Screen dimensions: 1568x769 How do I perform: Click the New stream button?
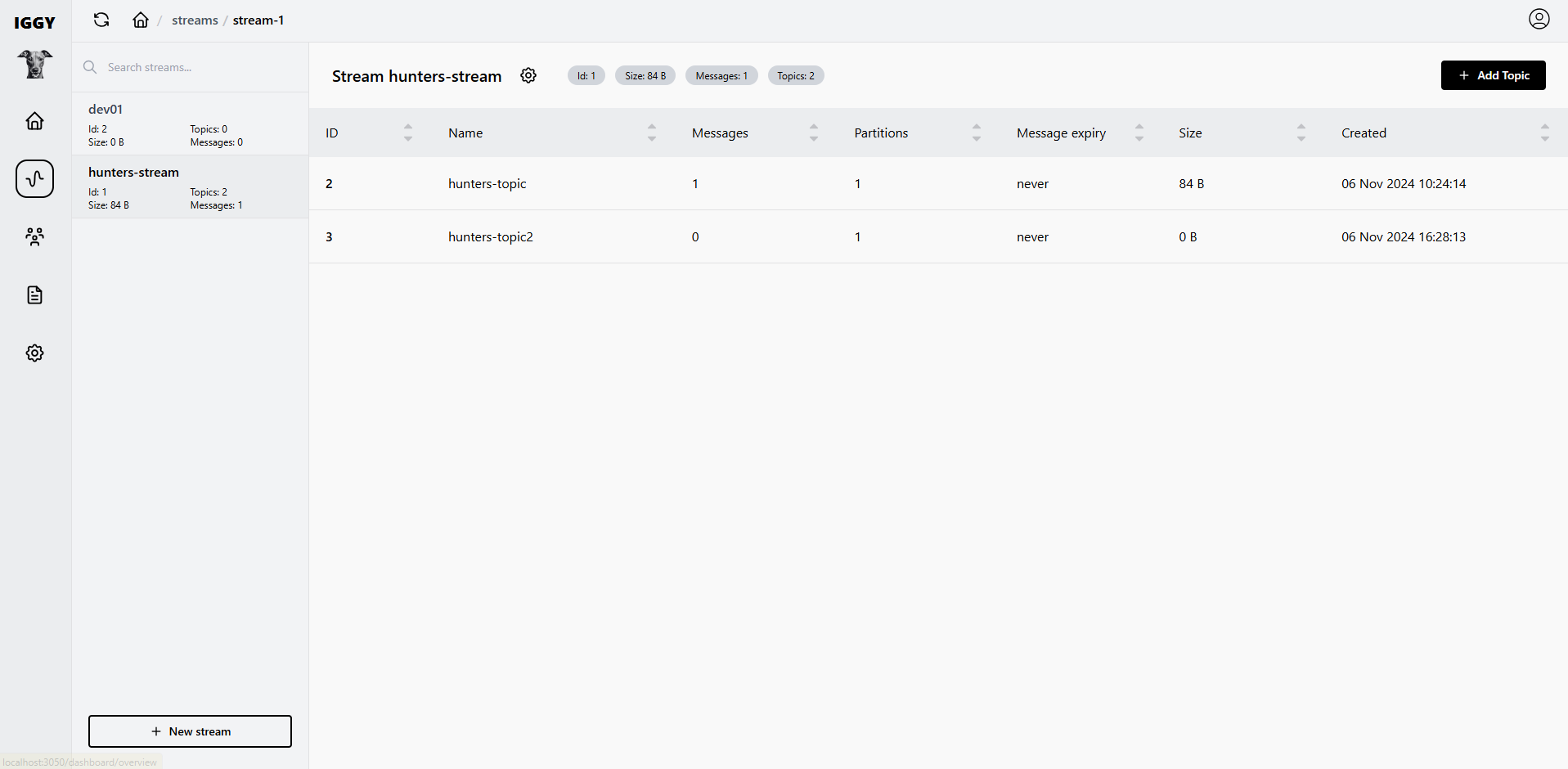coord(190,731)
